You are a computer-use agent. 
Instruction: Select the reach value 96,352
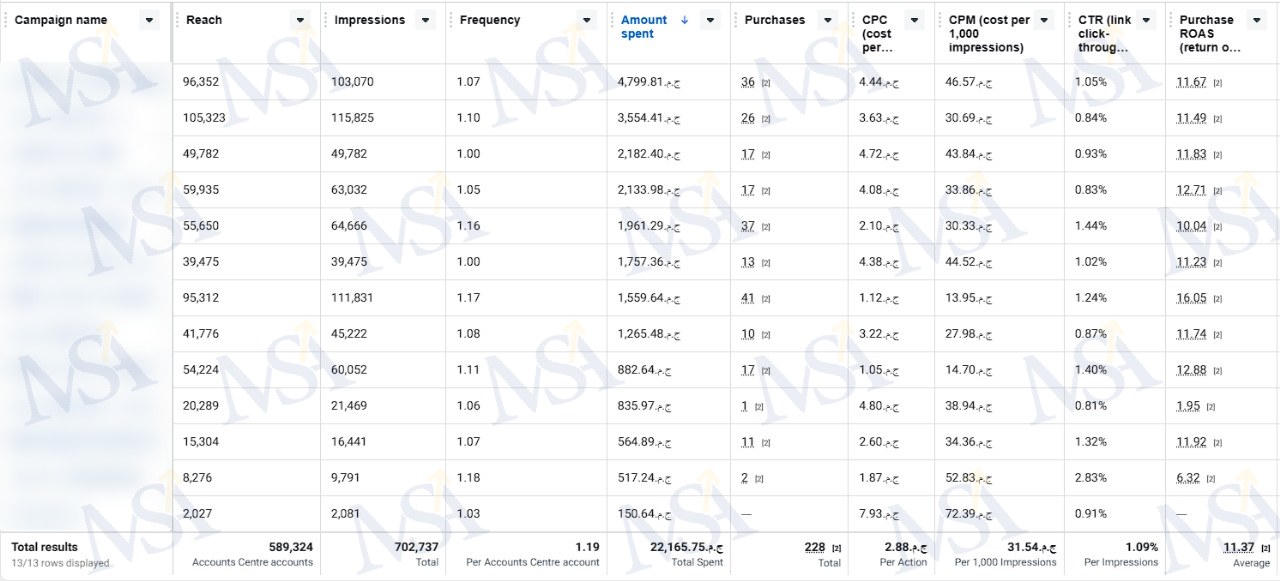pyautogui.click(x=201, y=82)
